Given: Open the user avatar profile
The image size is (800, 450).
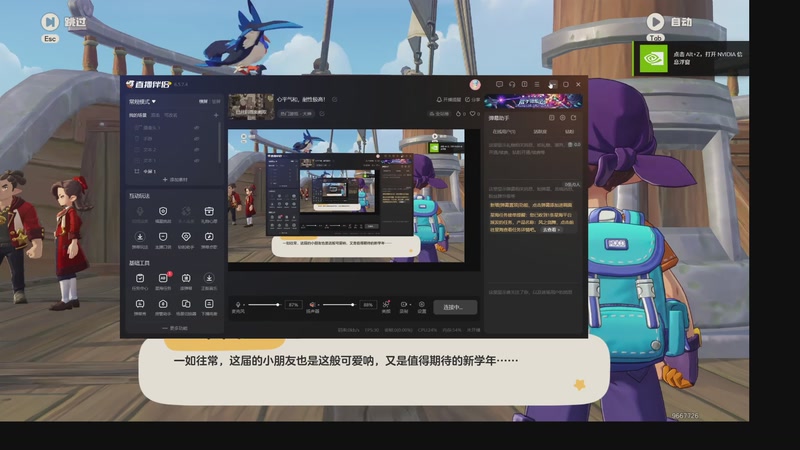Looking at the screenshot, I should [x=475, y=84].
